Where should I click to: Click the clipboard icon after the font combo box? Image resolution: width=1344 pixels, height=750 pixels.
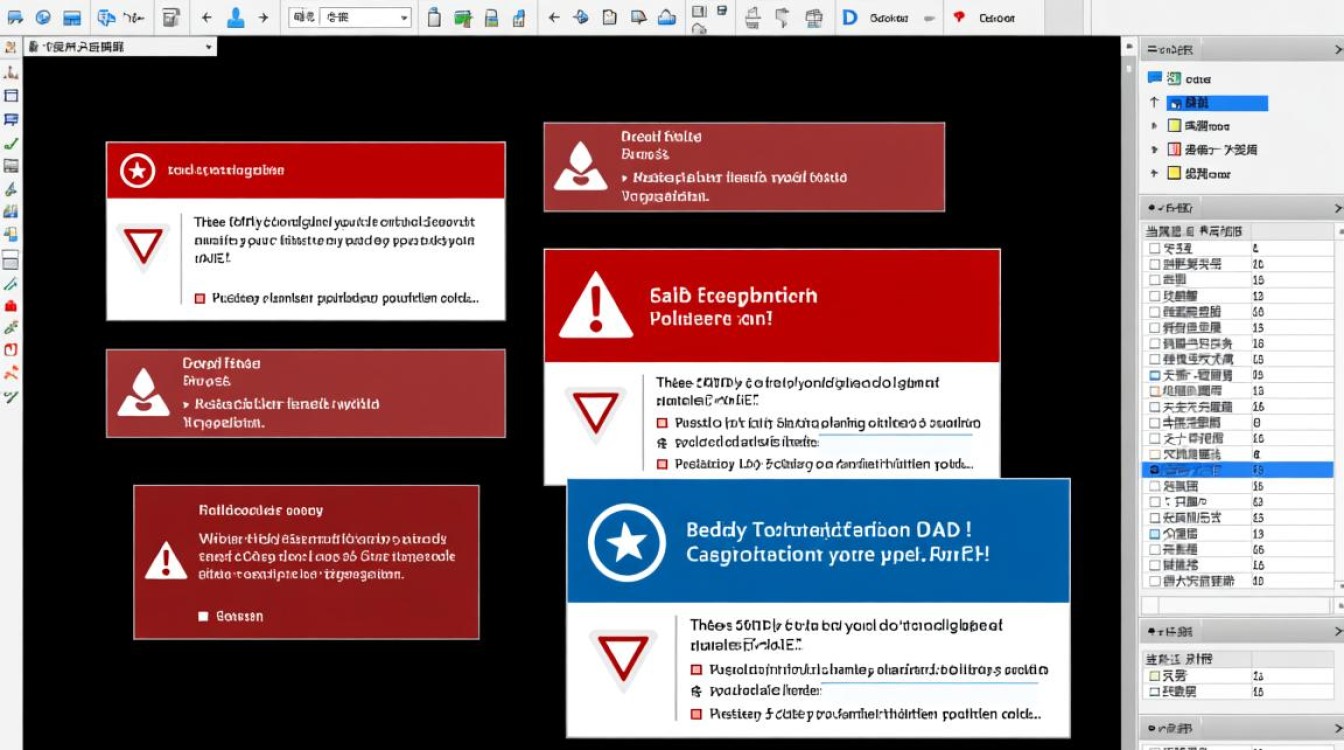click(433, 18)
